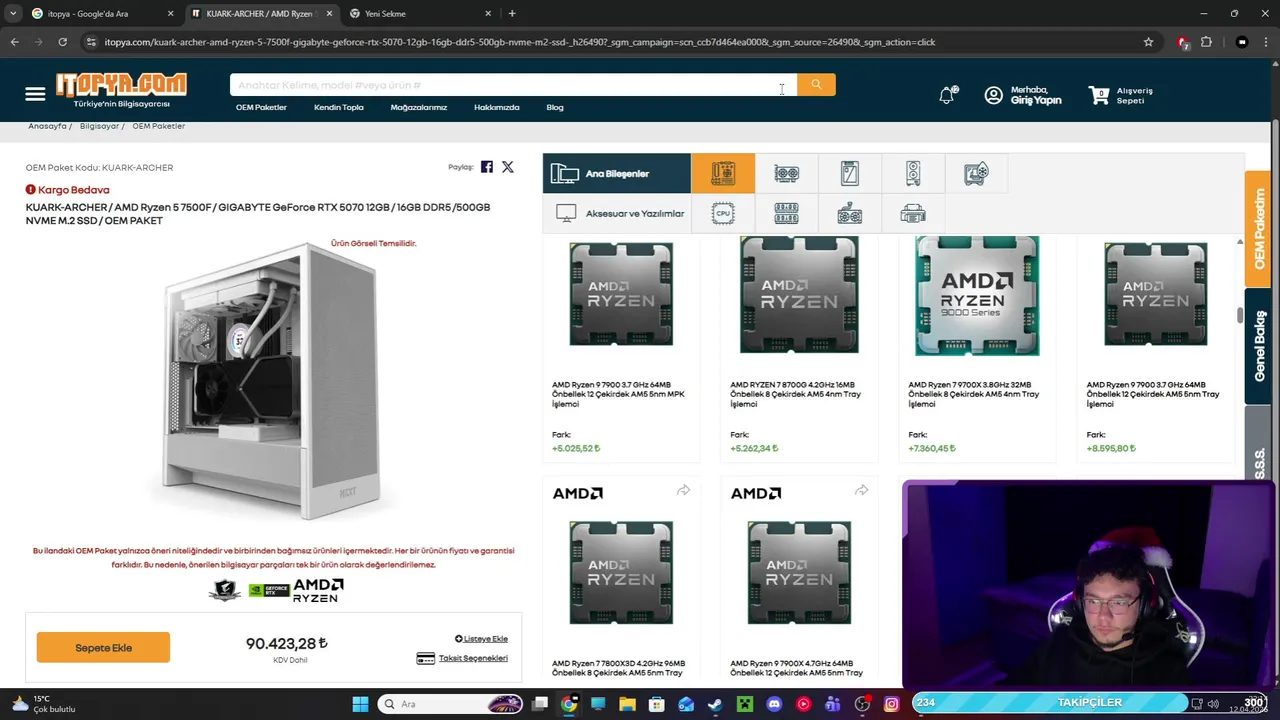Open the notifications bell icon
Screen dimensions: 1280x720
tap(947, 95)
